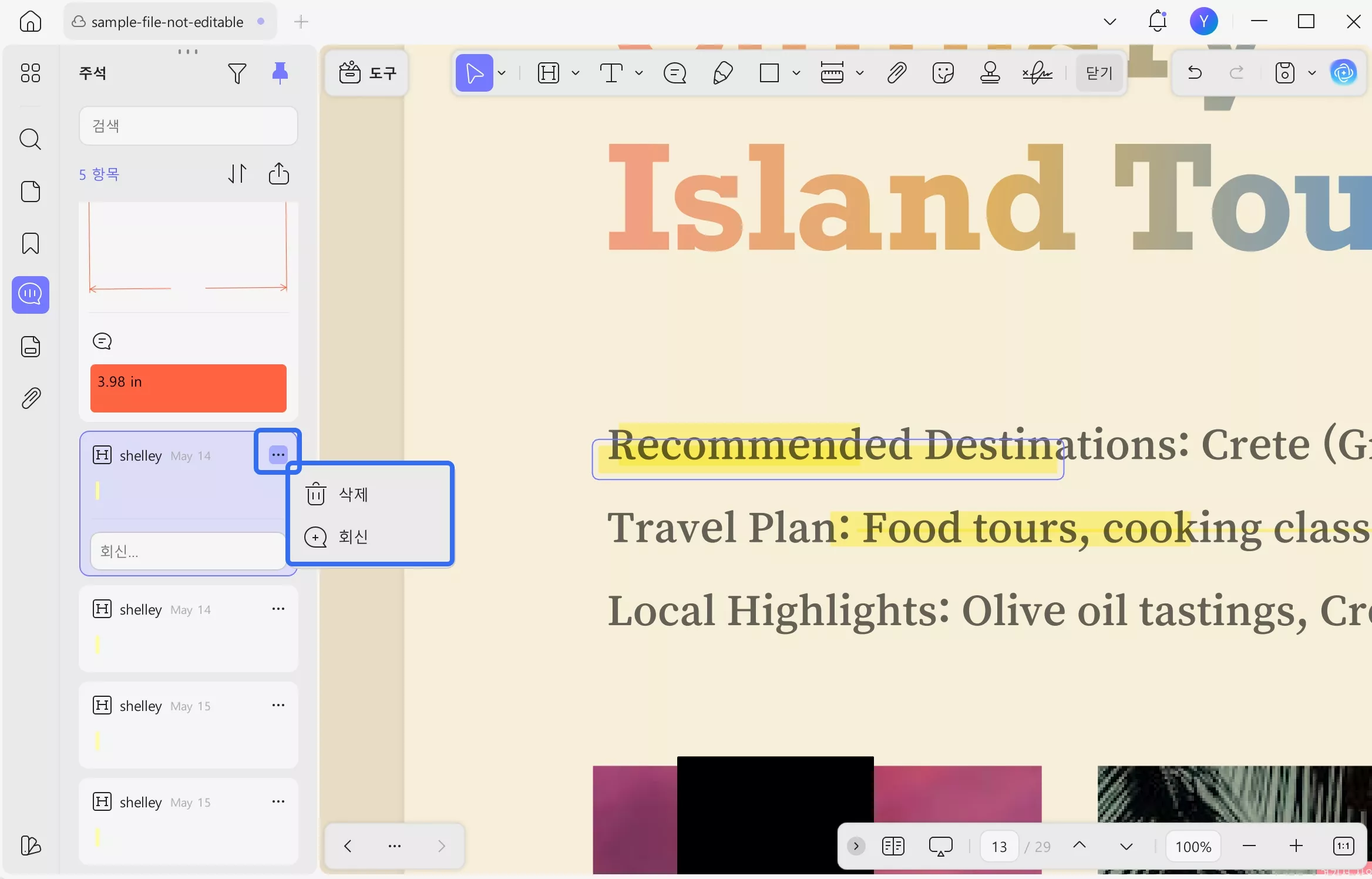Open the save options dropdown arrow
Image resolution: width=1372 pixels, height=879 pixels.
[1312, 73]
